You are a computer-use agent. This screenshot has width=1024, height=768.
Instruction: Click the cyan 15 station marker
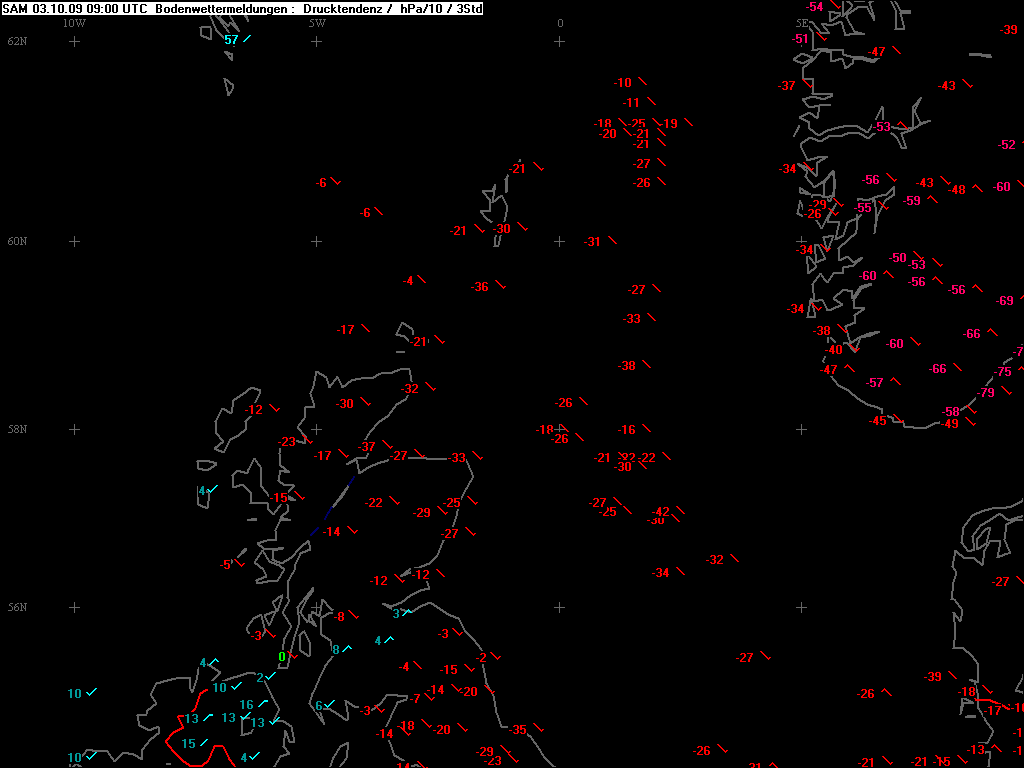[188, 744]
